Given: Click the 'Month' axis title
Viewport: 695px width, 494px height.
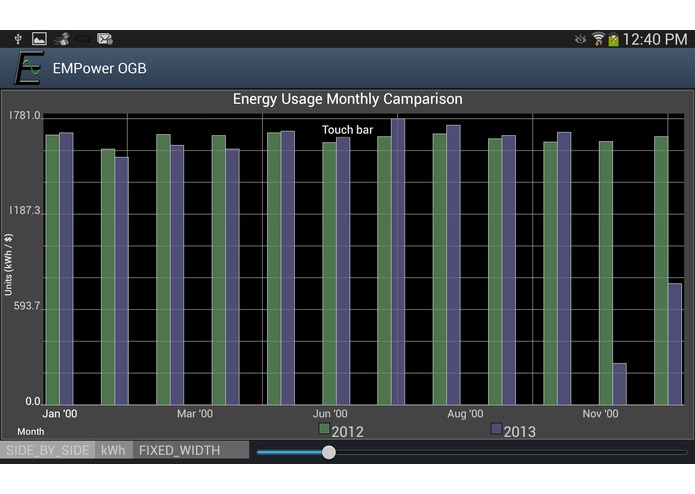Looking at the screenshot, I should (31, 432).
